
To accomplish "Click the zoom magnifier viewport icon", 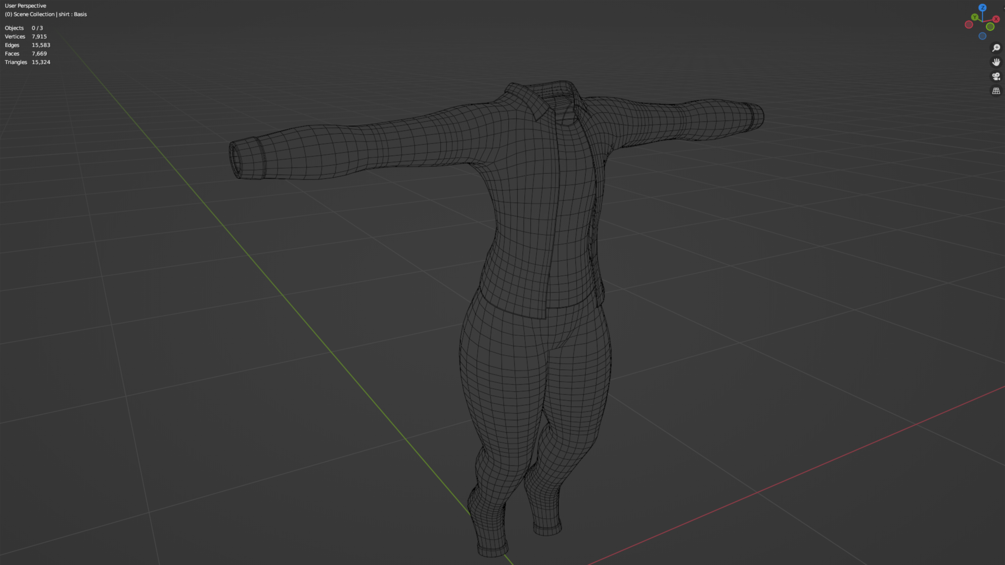I will (x=996, y=48).
